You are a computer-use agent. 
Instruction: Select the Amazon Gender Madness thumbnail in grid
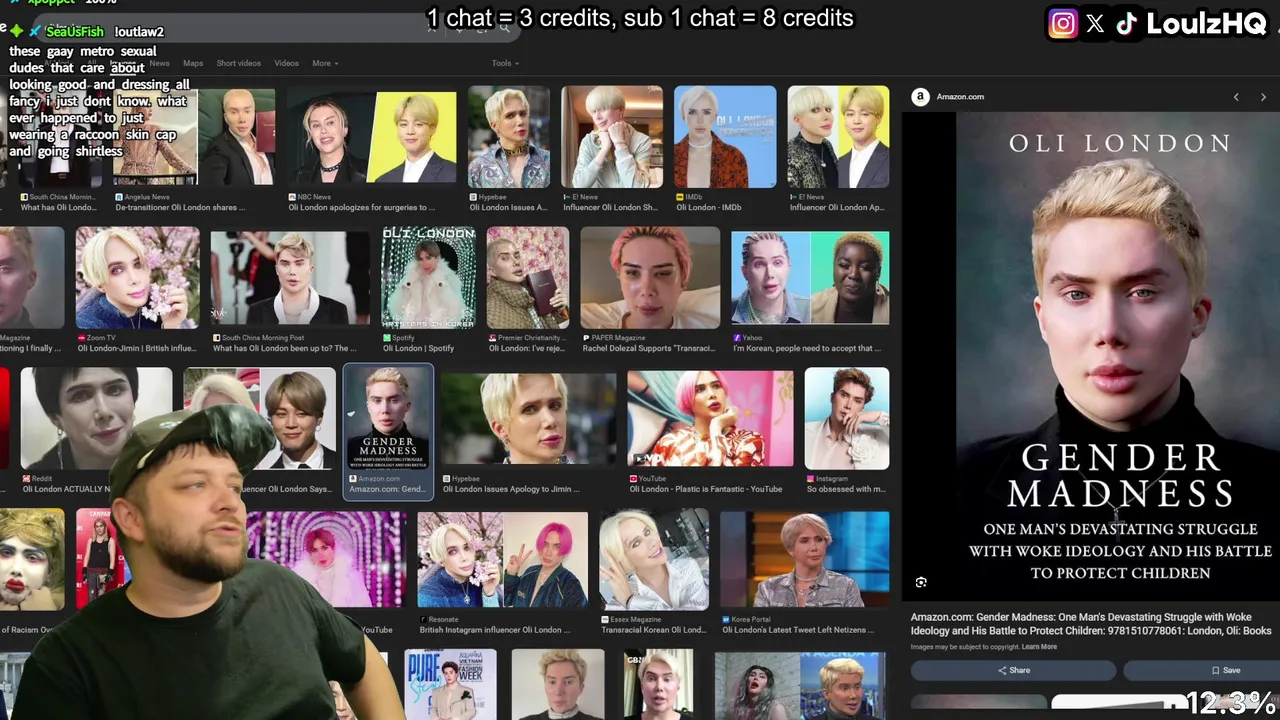(388, 418)
